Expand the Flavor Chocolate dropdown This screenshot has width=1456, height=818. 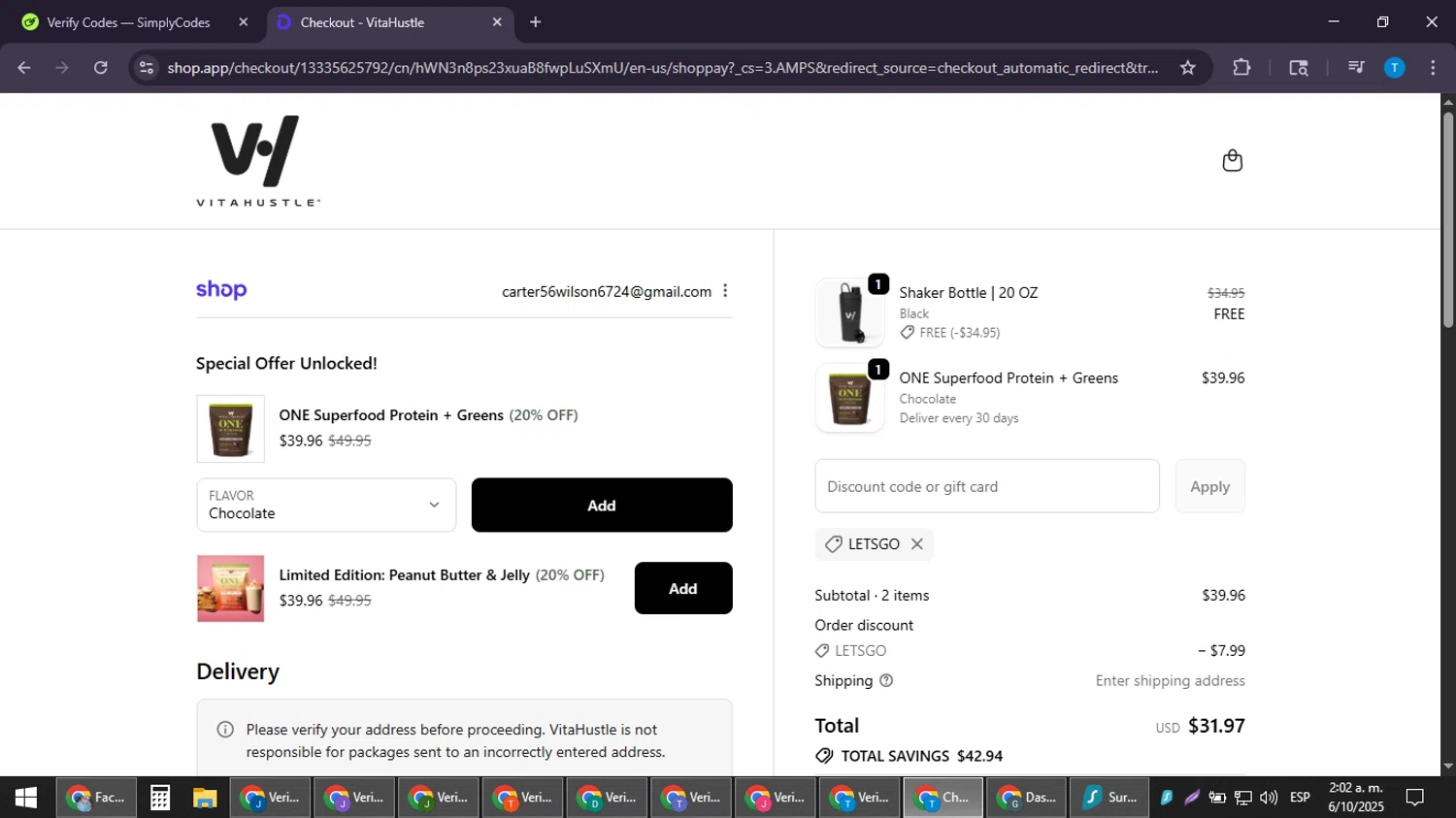point(326,505)
